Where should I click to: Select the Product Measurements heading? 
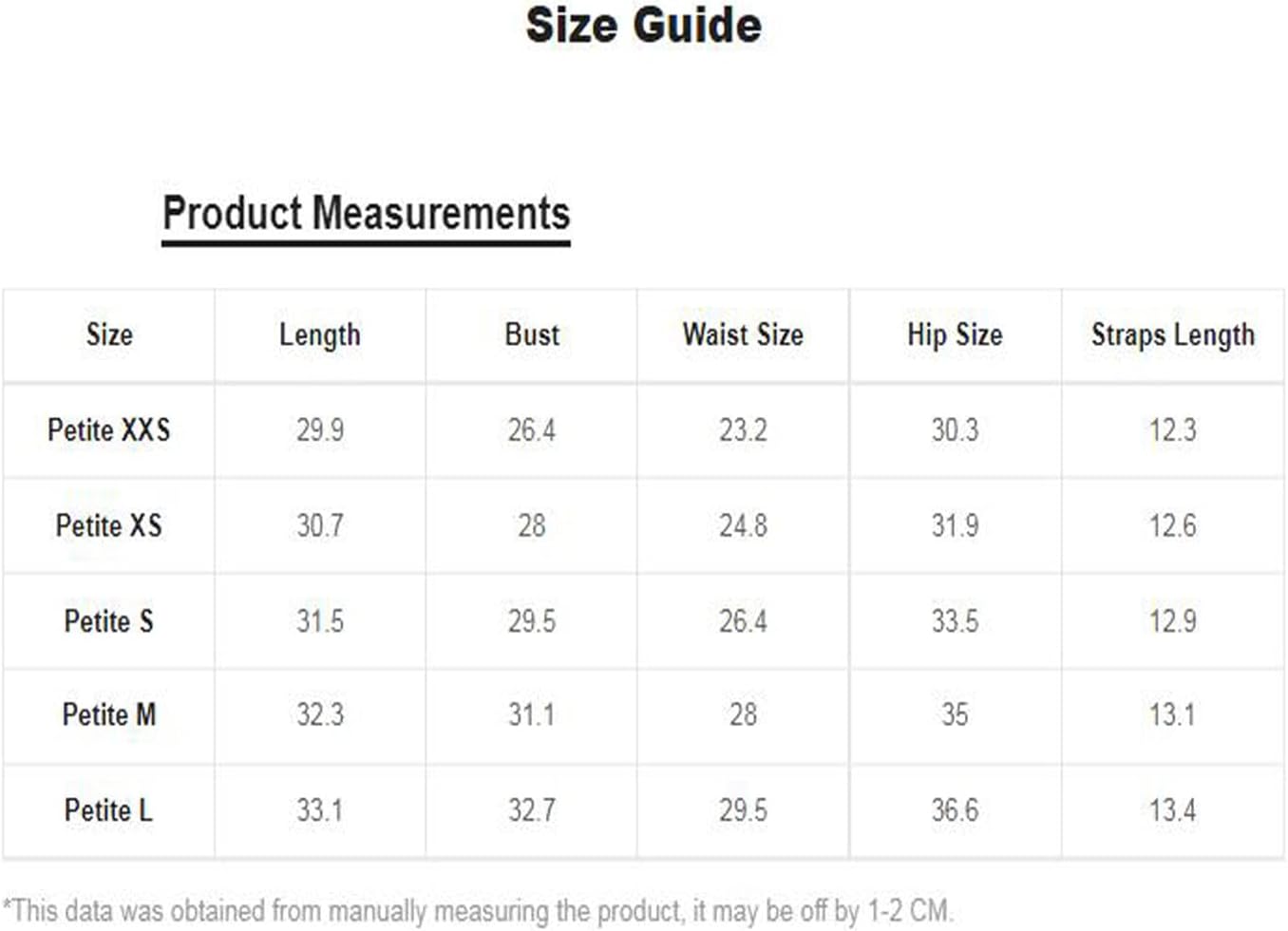coord(366,214)
